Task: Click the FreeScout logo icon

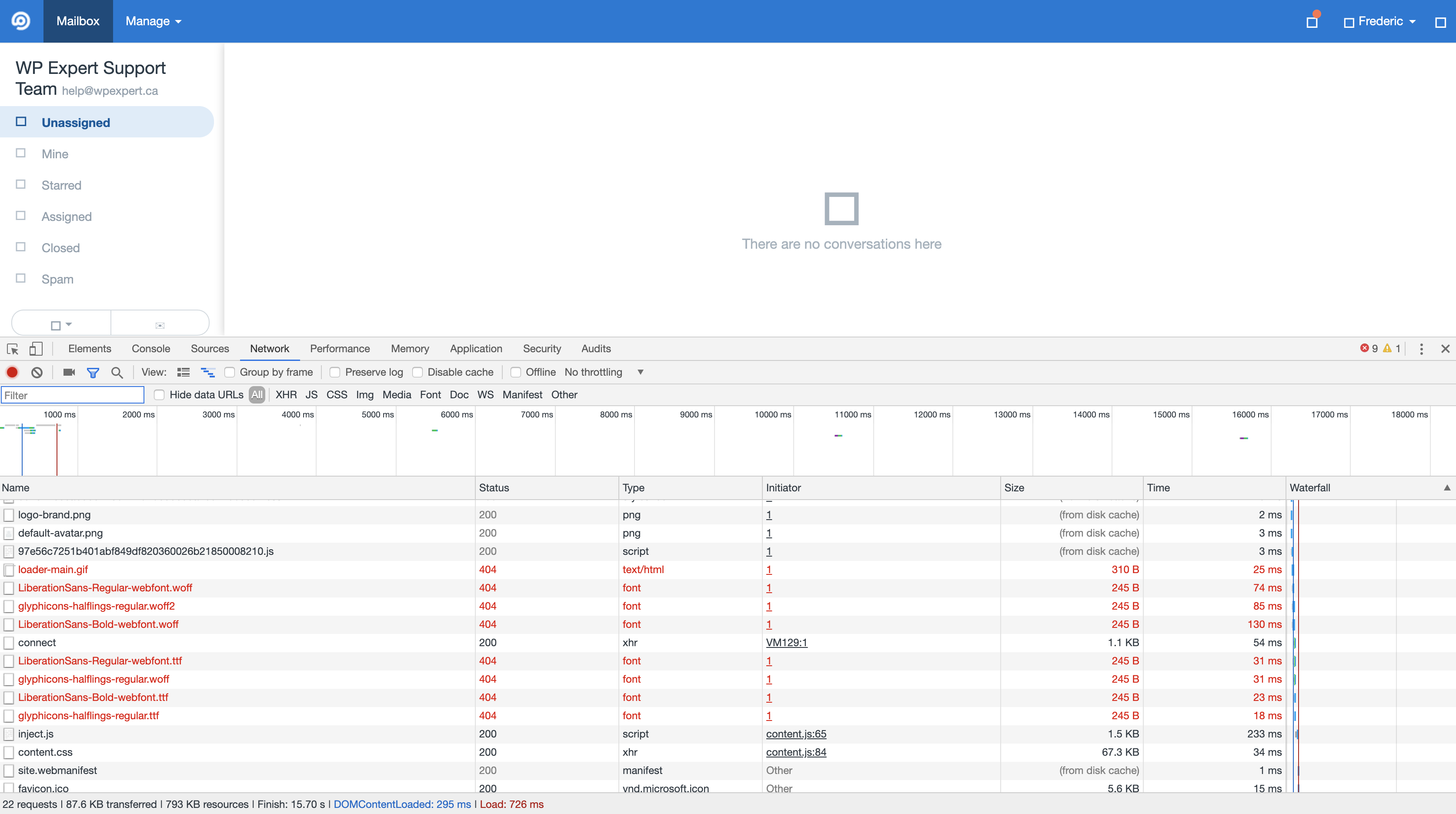Action: (21, 21)
